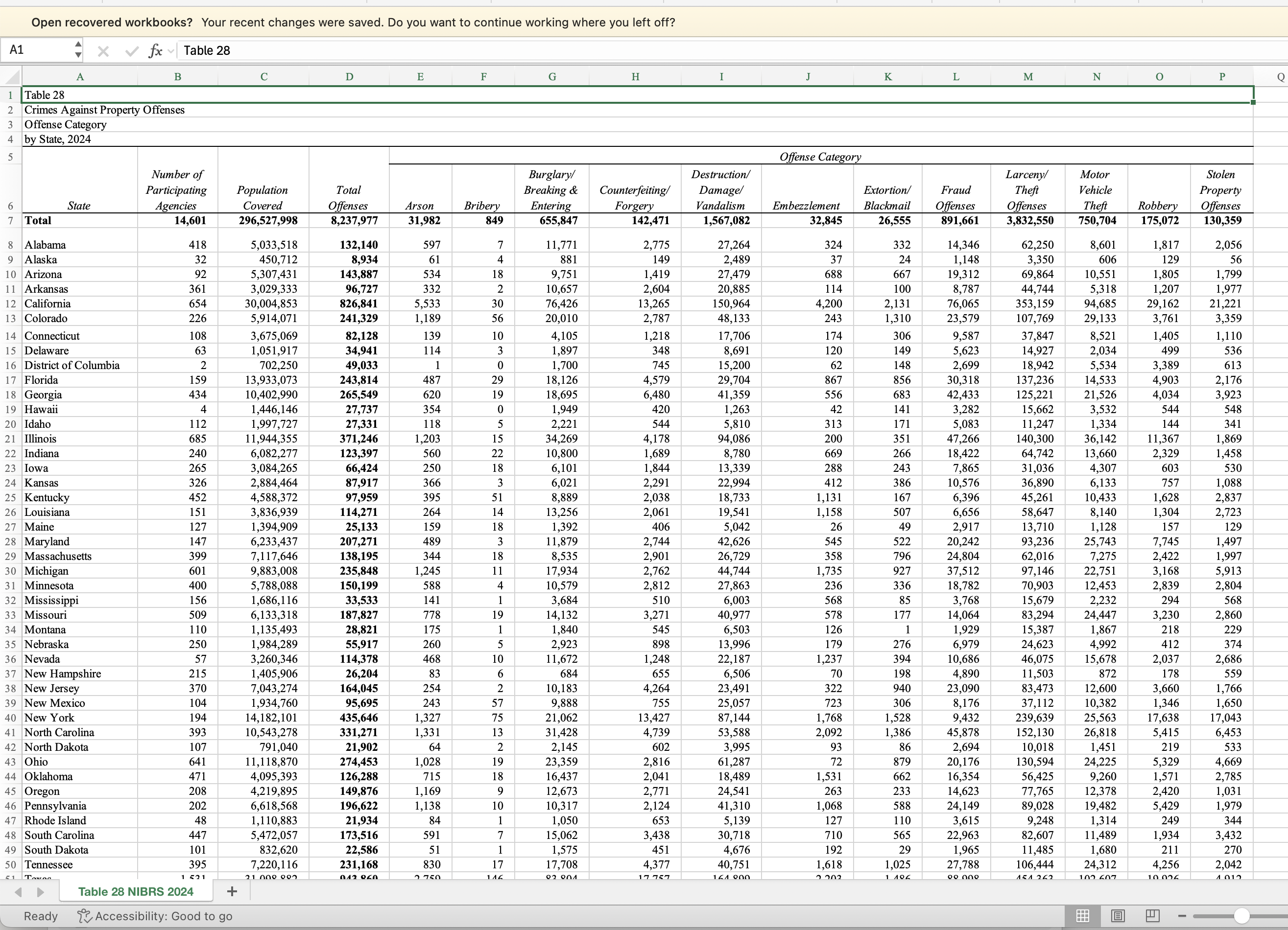Click Illinois vandalism value 94,086

tap(721, 439)
